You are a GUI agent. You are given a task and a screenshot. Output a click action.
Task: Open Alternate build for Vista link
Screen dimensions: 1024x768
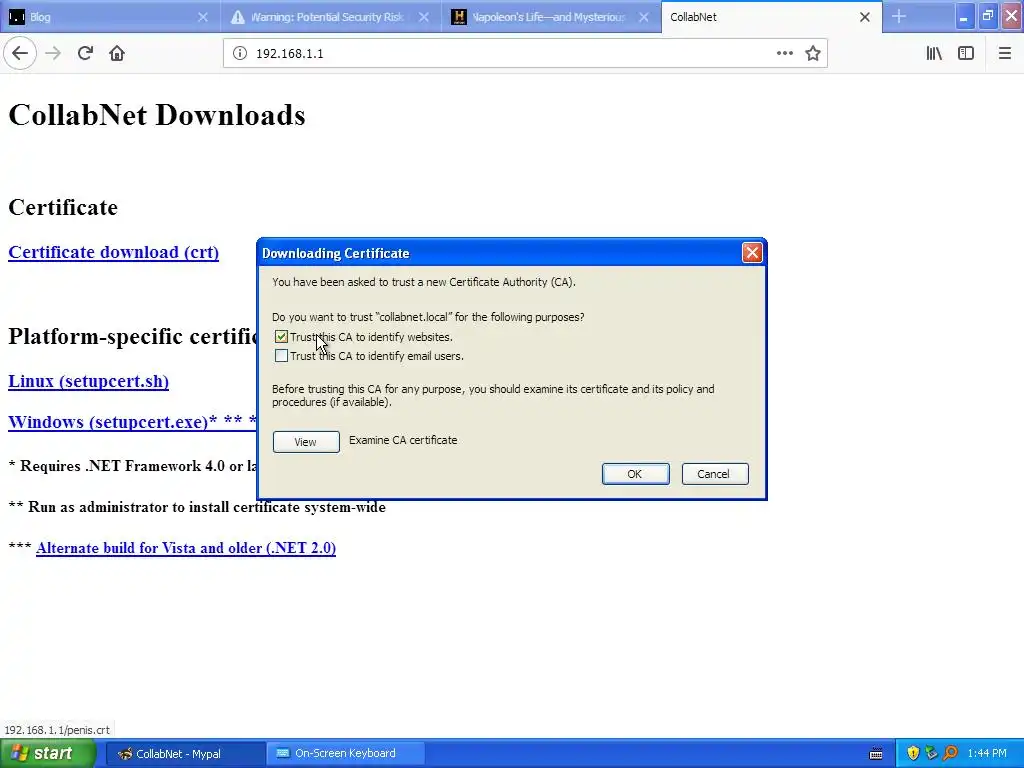186,548
